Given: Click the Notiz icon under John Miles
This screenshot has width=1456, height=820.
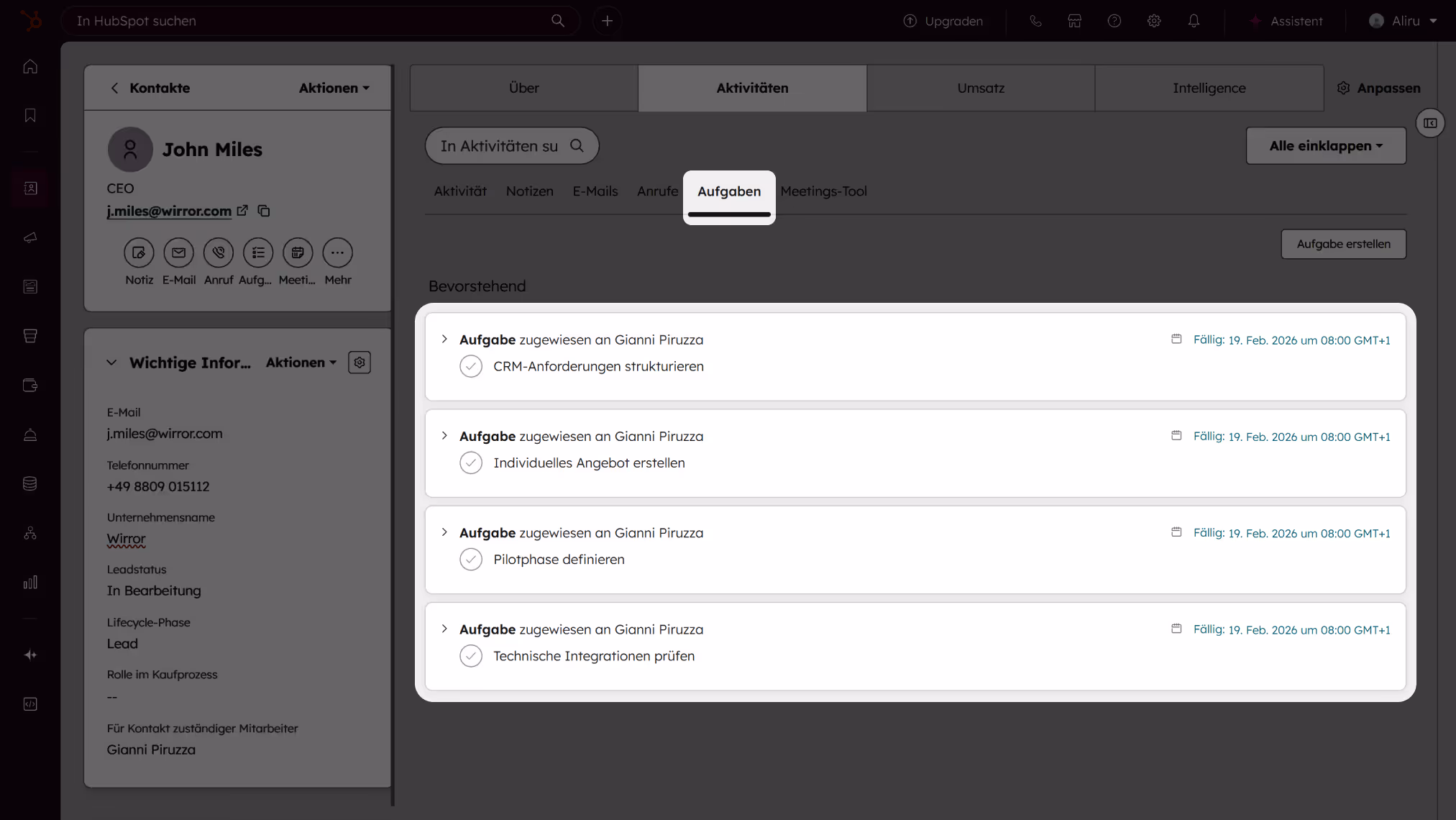Looking at the screenshot, I should [x=139, y=252].
